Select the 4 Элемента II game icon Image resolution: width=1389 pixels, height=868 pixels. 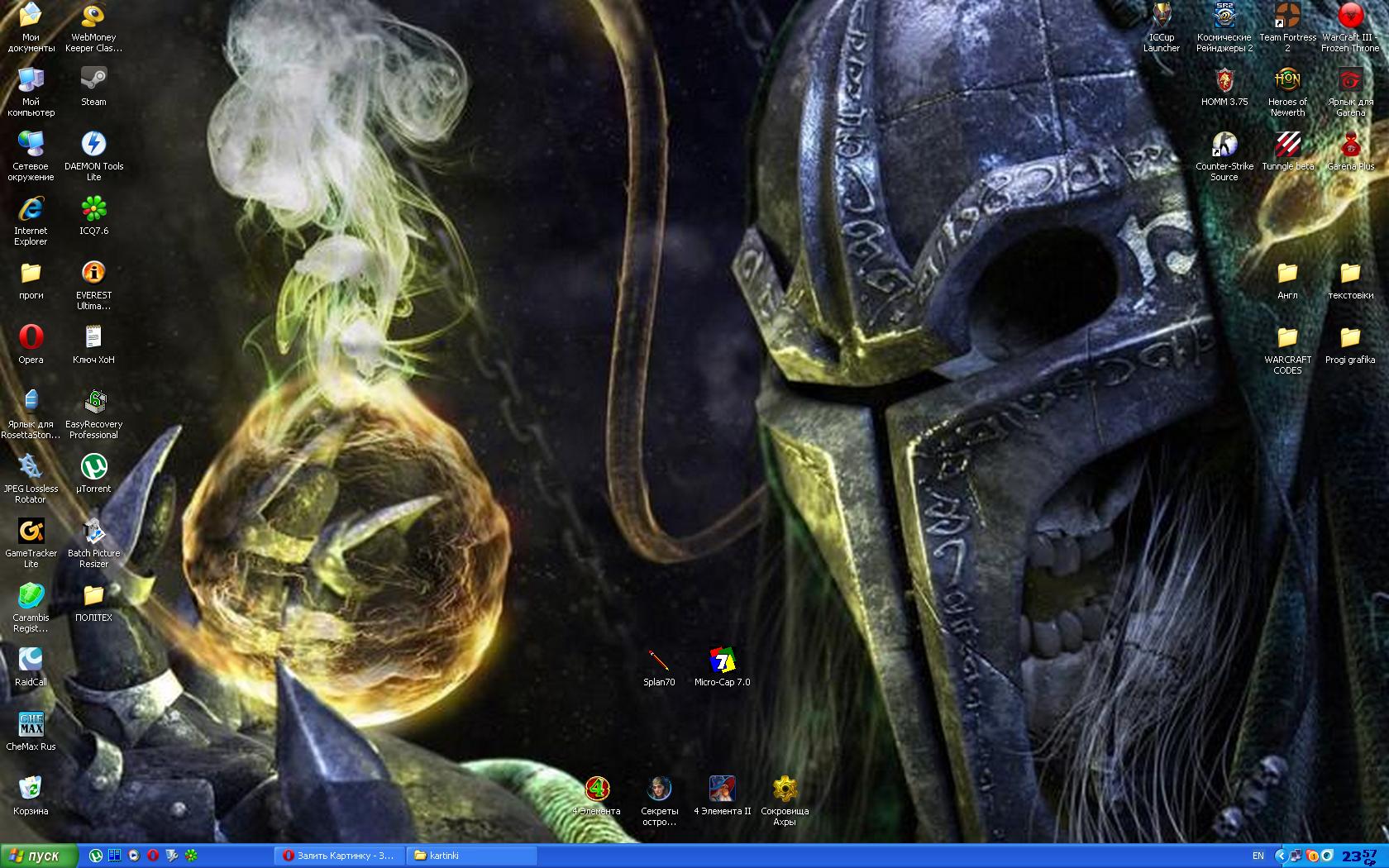[722, 795]
